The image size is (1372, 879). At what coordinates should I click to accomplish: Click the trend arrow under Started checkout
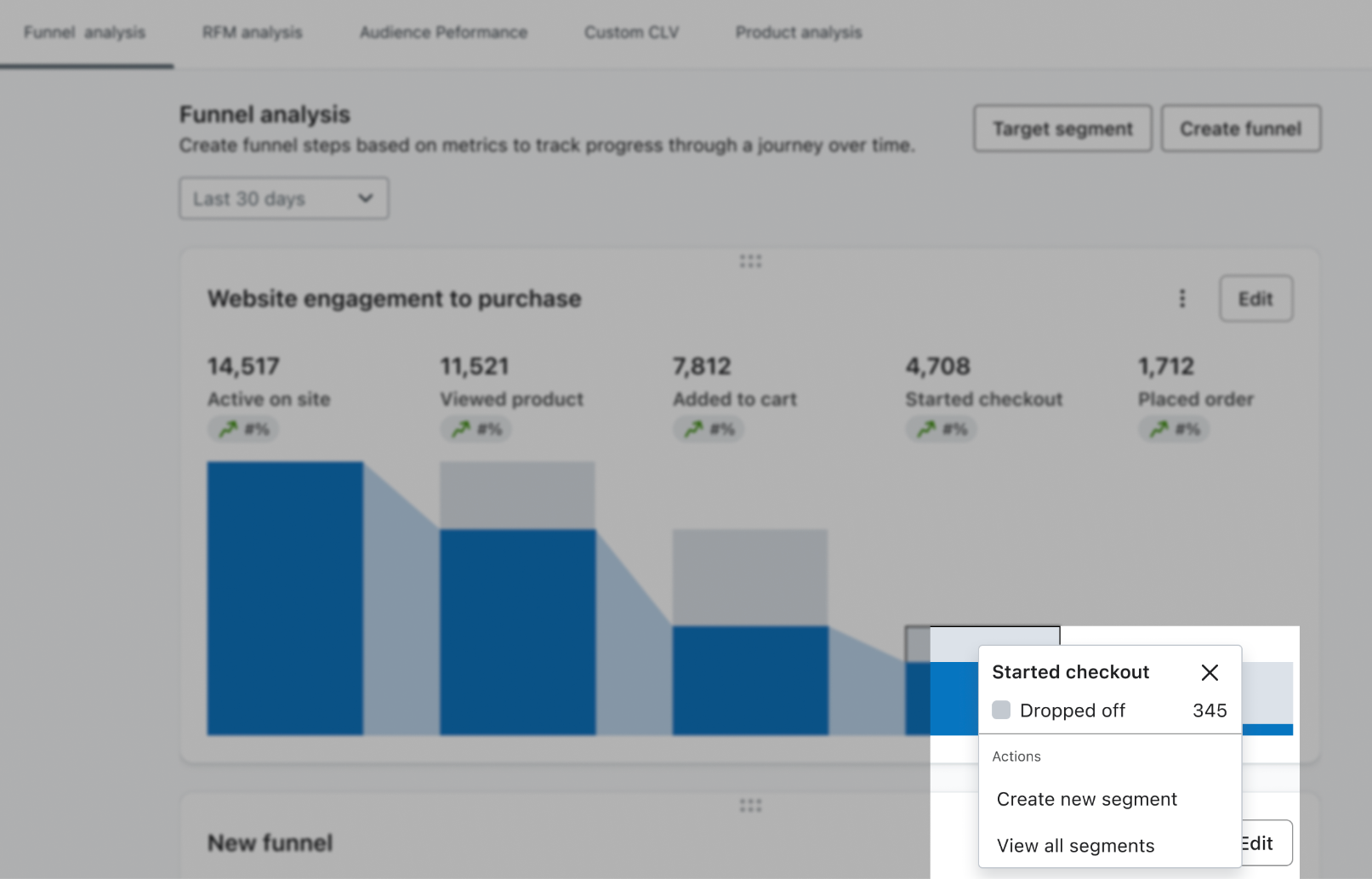[941, 429]
